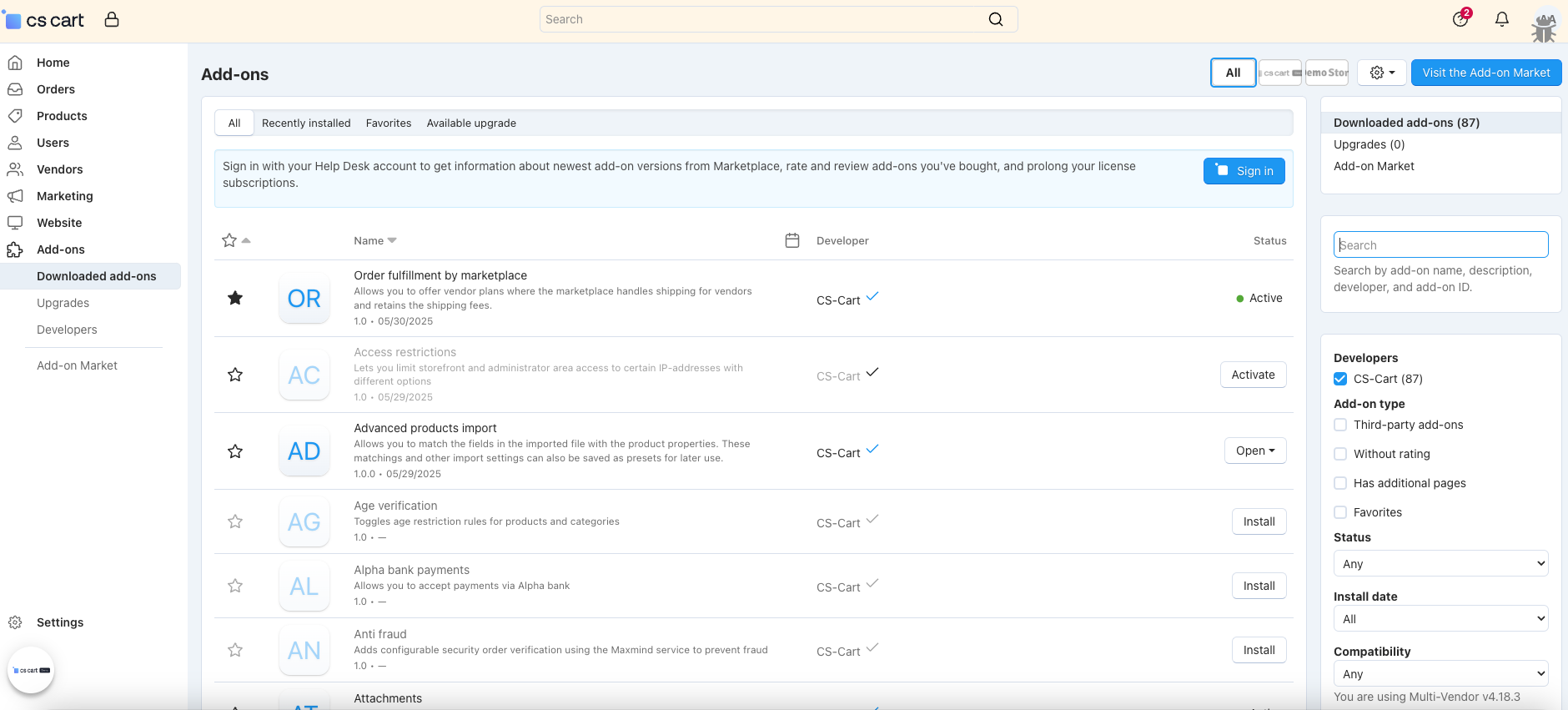Unfavorite the Order fulfillment by marketplace star
Image resolution: width=1568 pixels, height=710 pixels.
235,298
